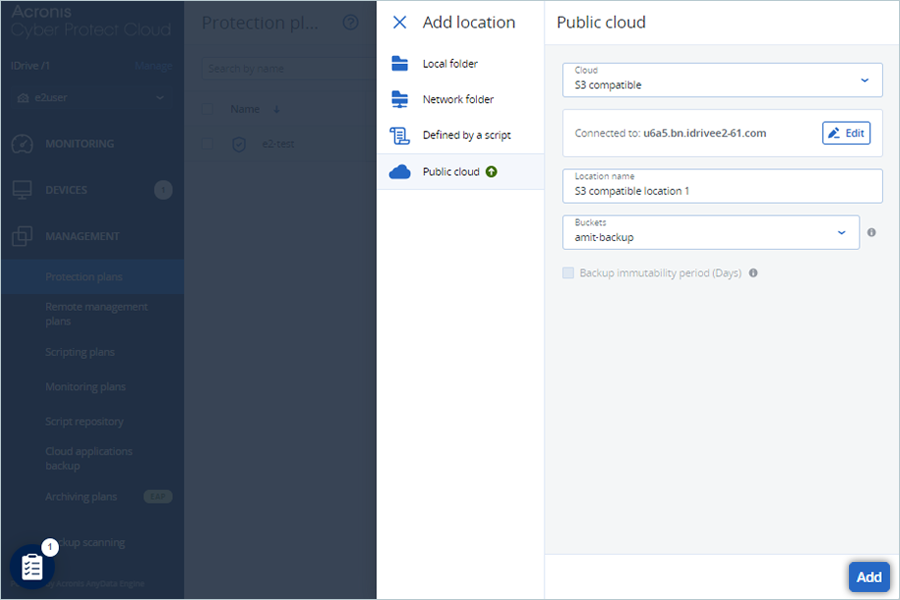
Task: Open Monitoring plans
Action: pyautogui.click(x=86, y=387)
